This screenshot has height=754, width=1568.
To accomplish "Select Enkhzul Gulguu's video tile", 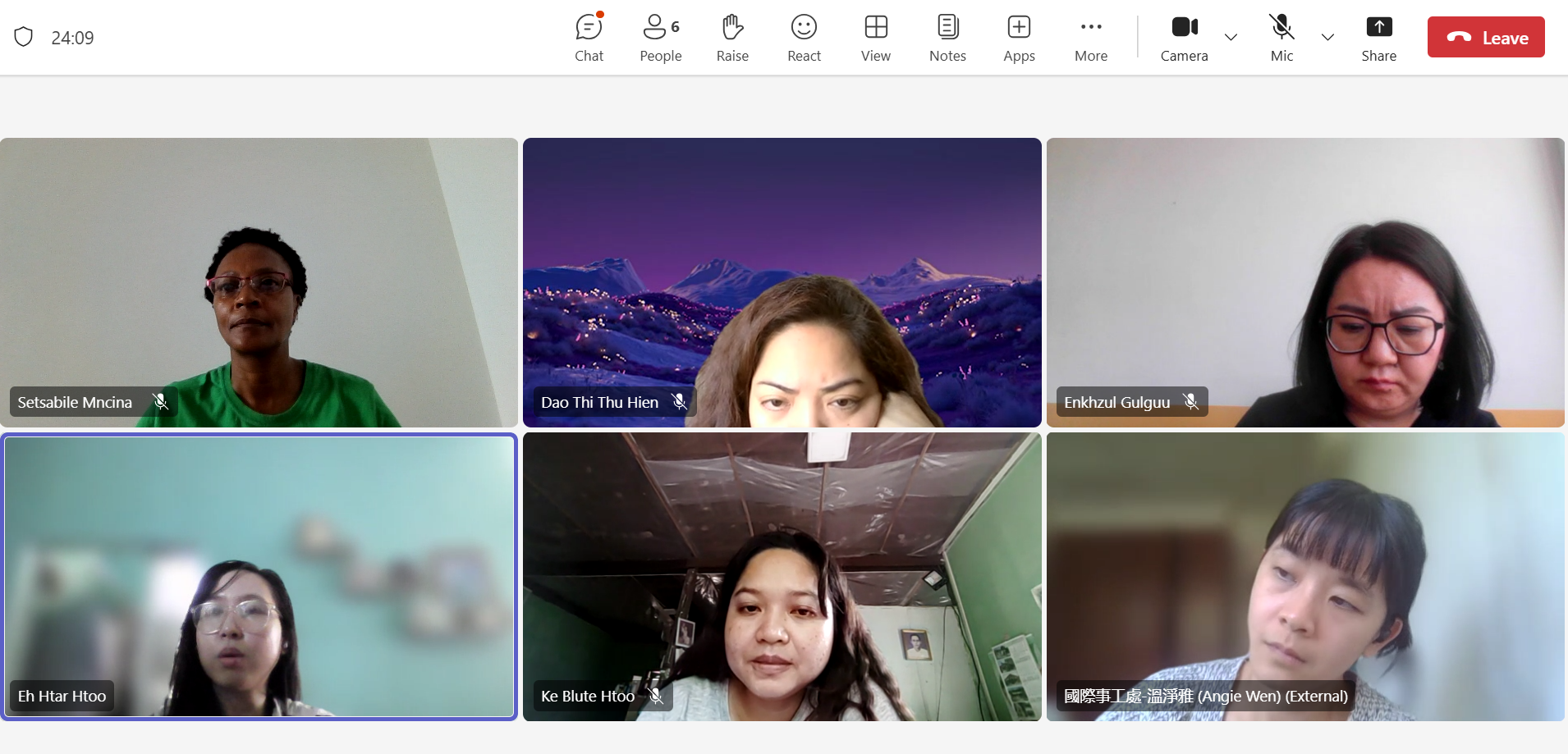I will 1305,282.
